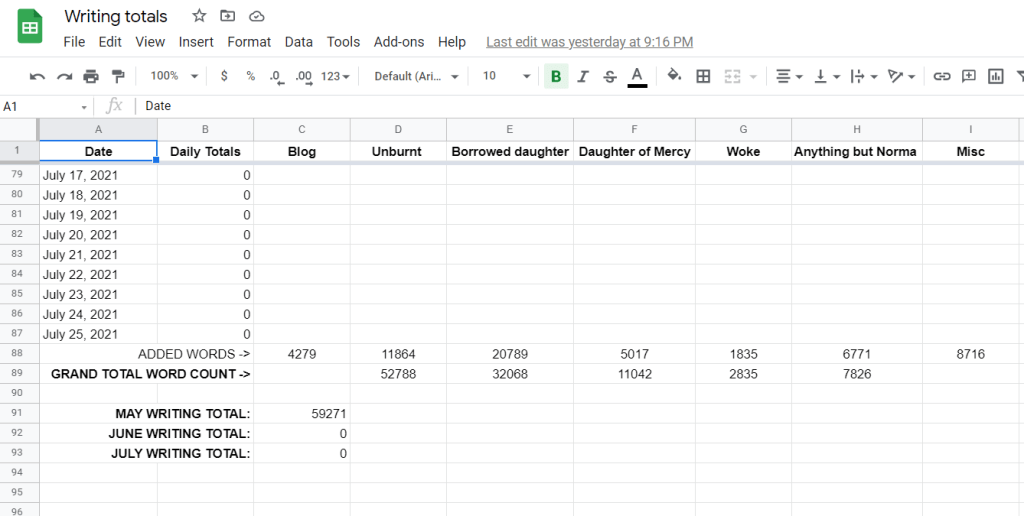The height and width of the screenshot is (516, 1024).
Task: Format as currency with dollar button
Action: click(224, 76)
